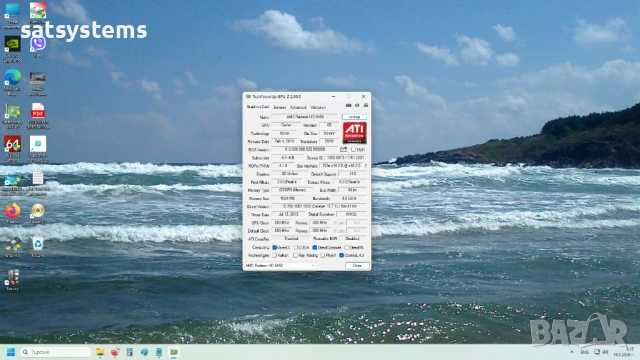Open the TechPowerUp GPU-Z desktop shortcut

[13, 111]
